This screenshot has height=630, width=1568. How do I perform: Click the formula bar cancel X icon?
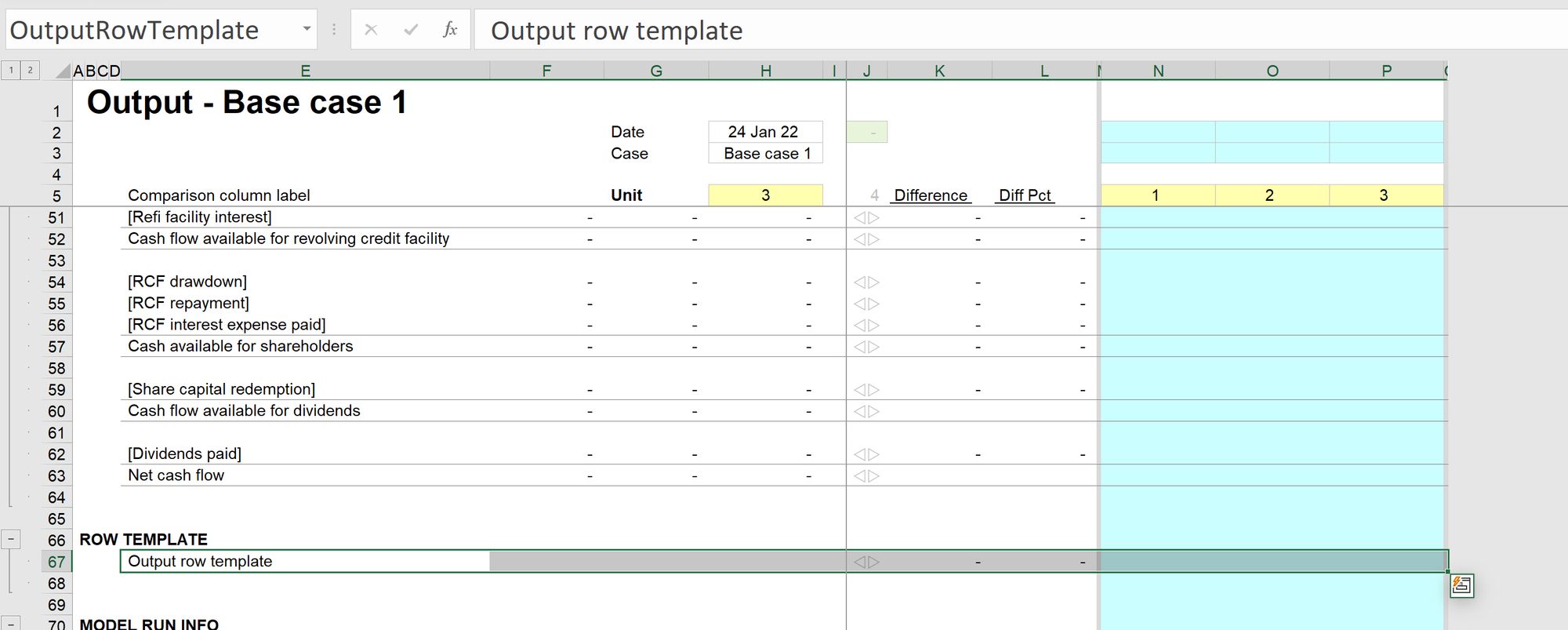point(372,30)
